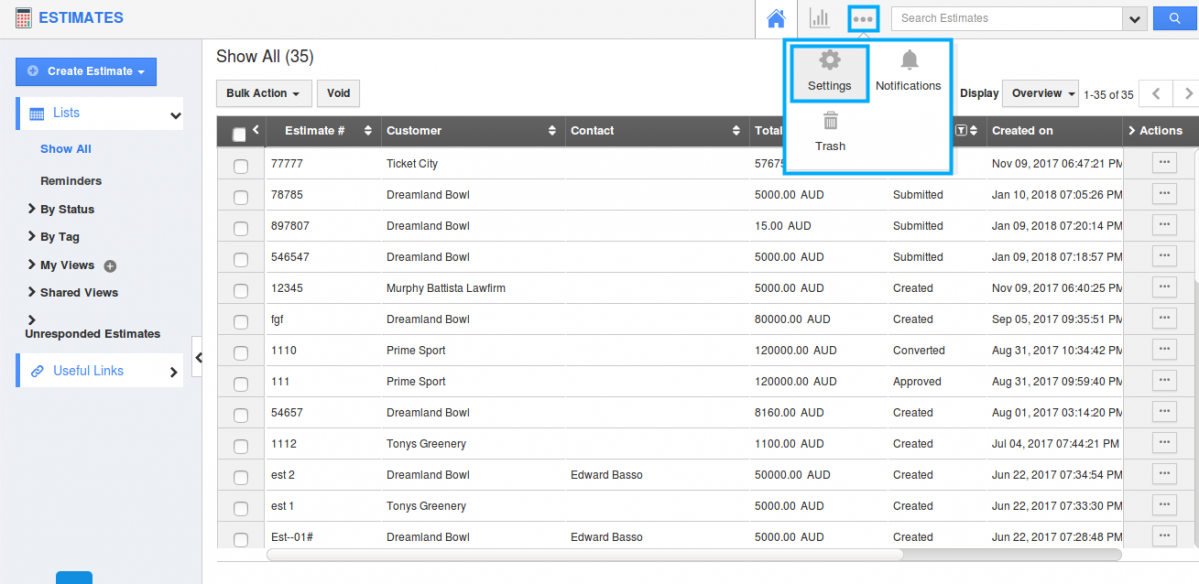The width and height of the screenshot is (1199, 584).
Task: Check the row for estimate 1112
Action: click(x=240, y=446)
